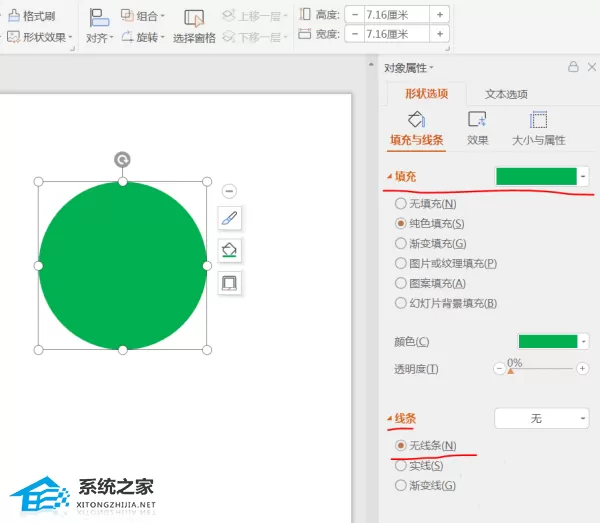Increase the height with the plus button
600x523 pixels.
tap(440, 15)
